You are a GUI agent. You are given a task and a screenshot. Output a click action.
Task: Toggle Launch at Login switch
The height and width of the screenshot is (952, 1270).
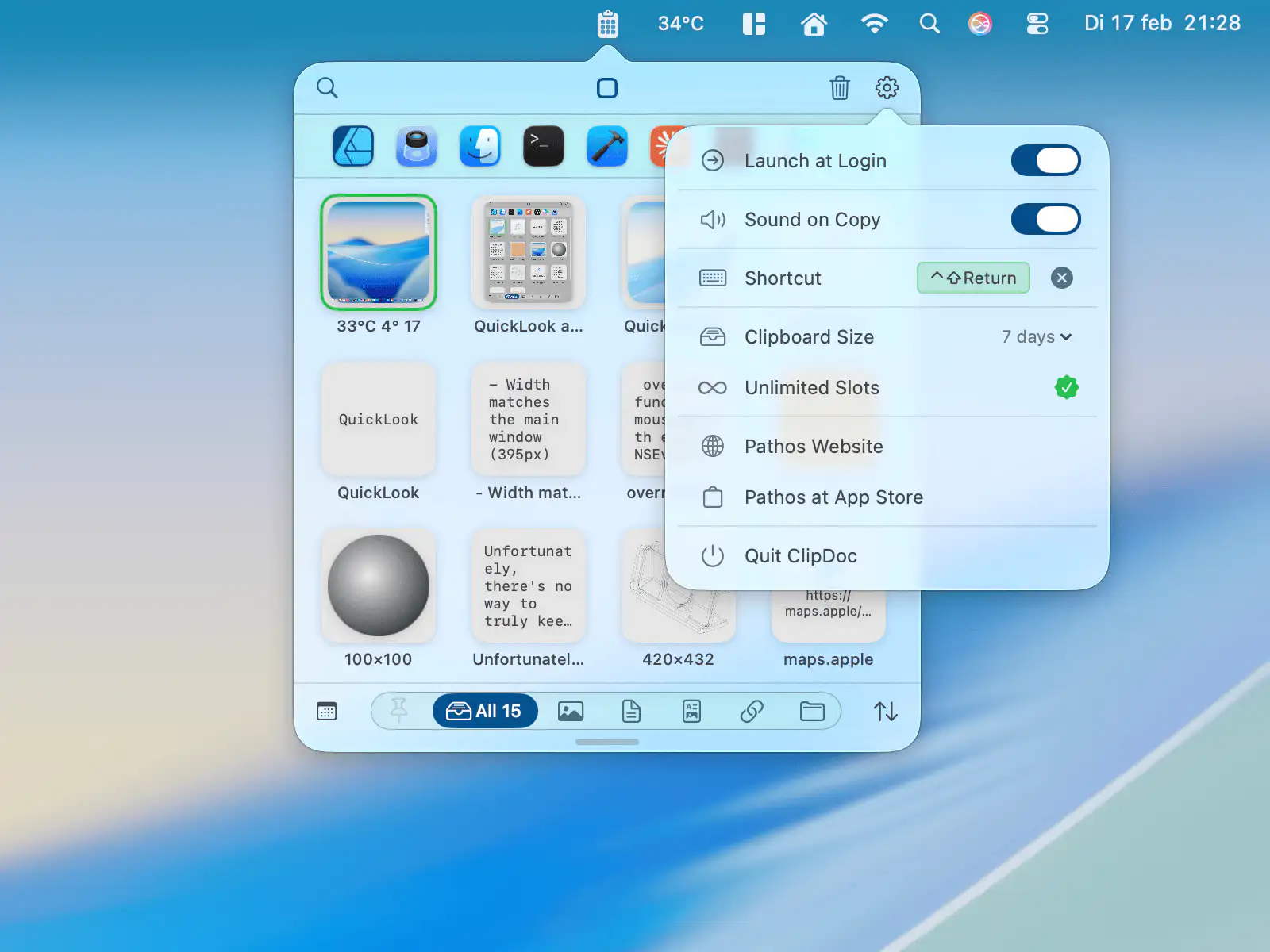click(1045, 161)
